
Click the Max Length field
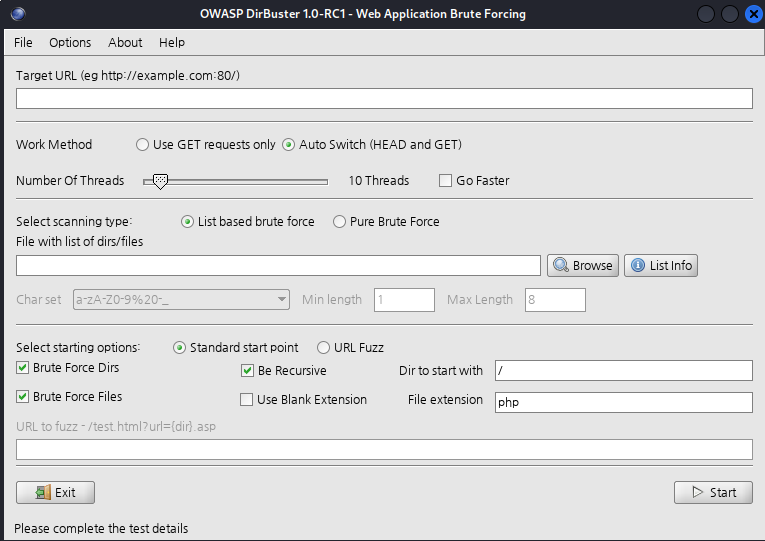tap(555, 300)
